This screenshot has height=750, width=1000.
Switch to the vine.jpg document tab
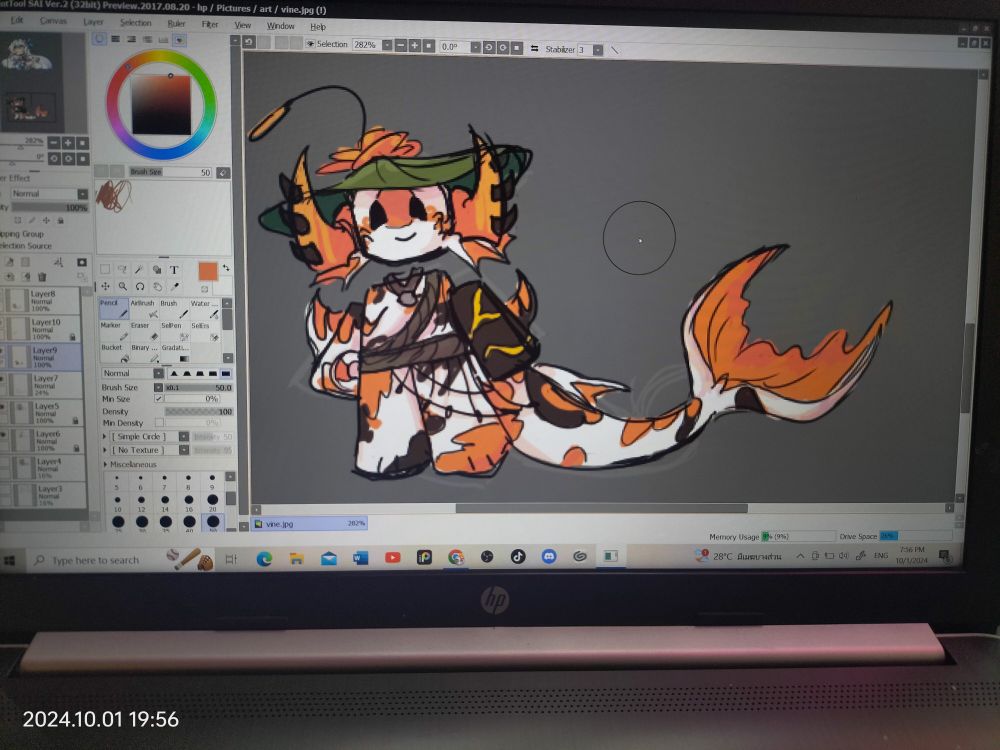(310, 524)
